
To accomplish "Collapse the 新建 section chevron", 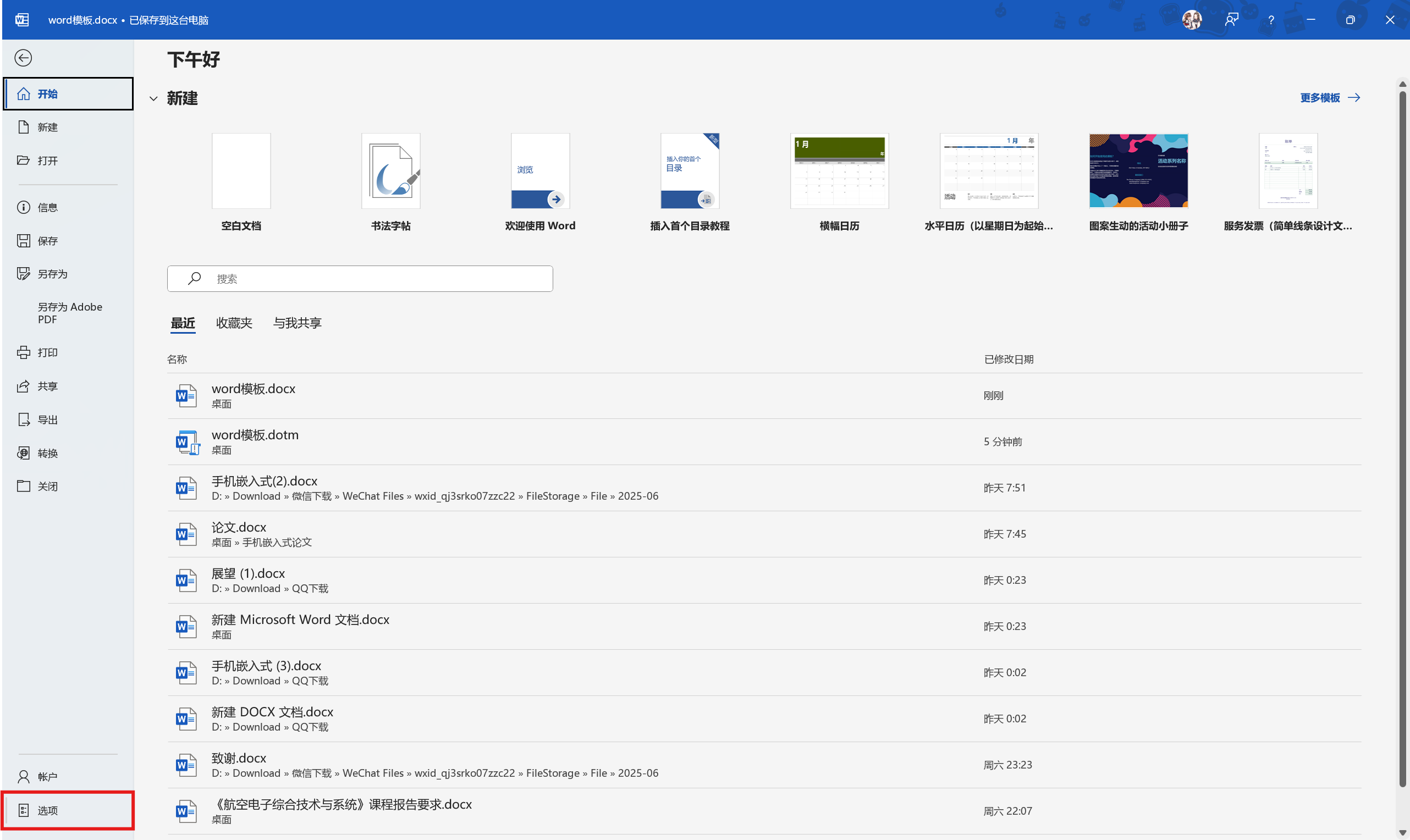I will (153, 98).
